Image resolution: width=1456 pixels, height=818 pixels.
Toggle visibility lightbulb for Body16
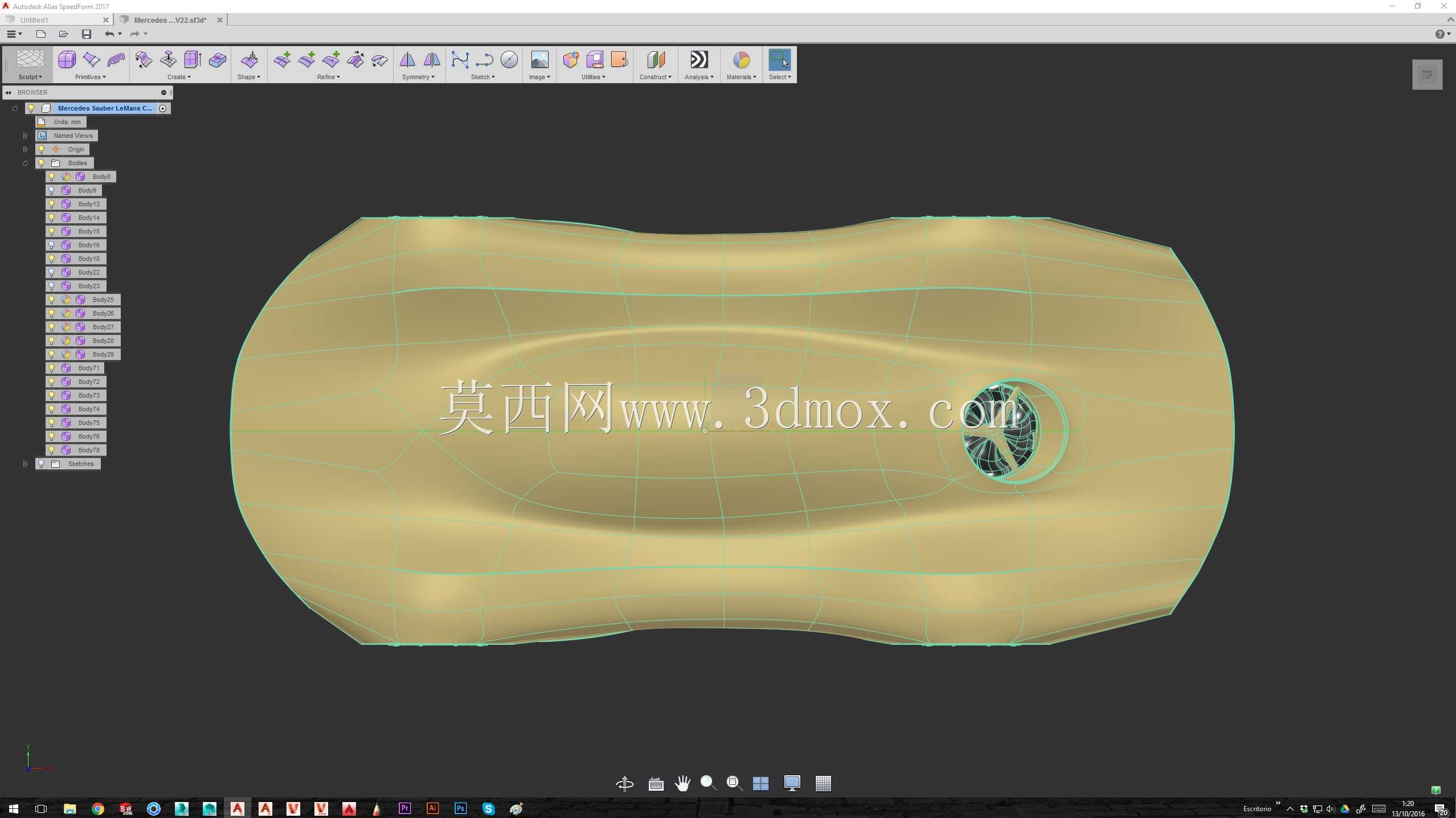pyautogui.click(x=52, y=245)
